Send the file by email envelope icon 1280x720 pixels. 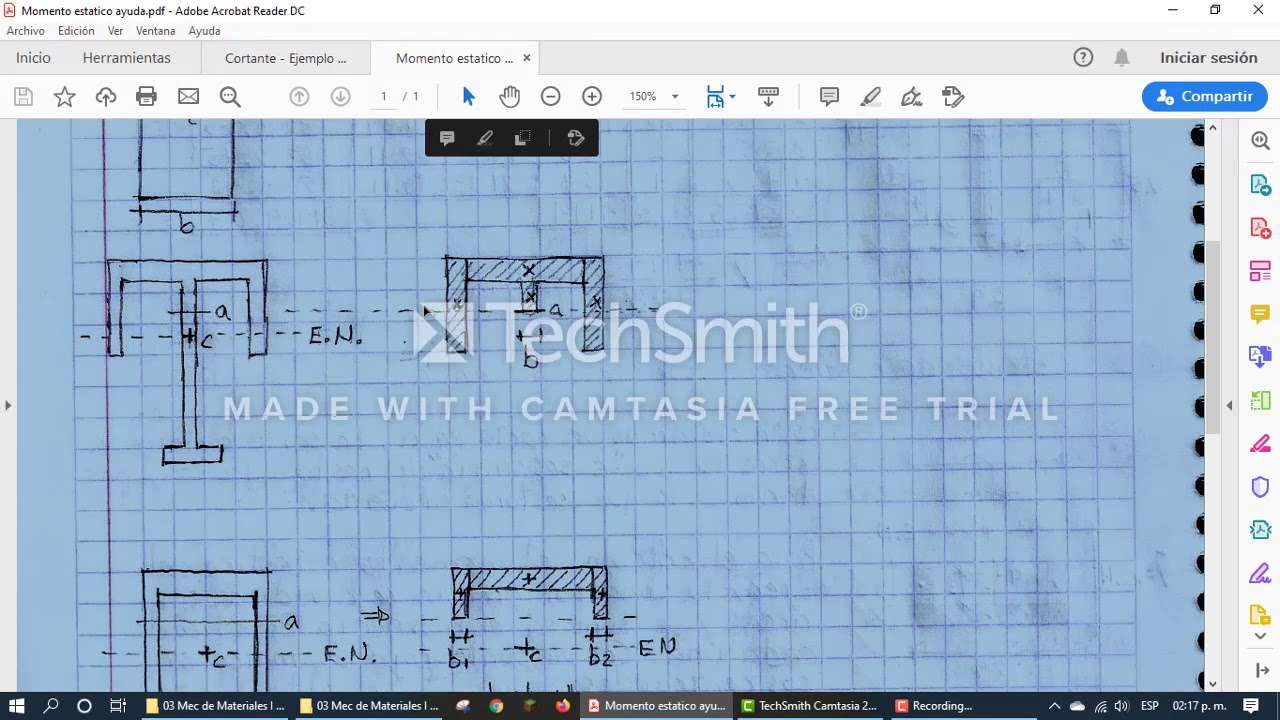188,97
